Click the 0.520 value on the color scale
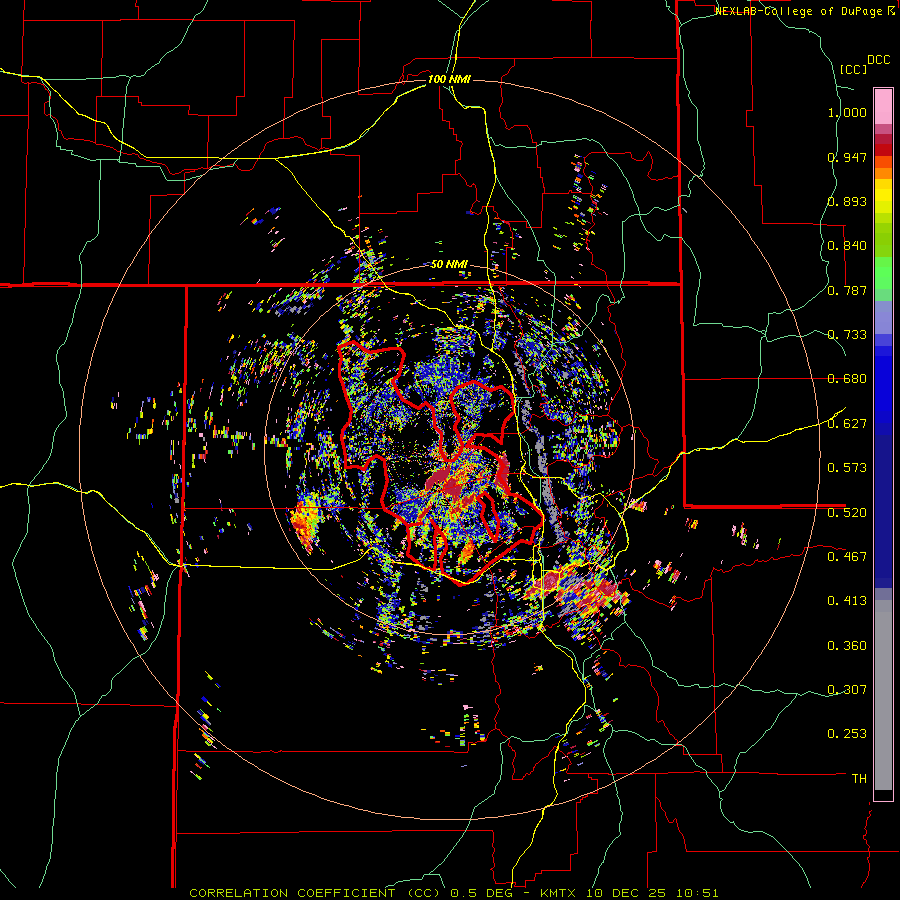 click(847, 513)
